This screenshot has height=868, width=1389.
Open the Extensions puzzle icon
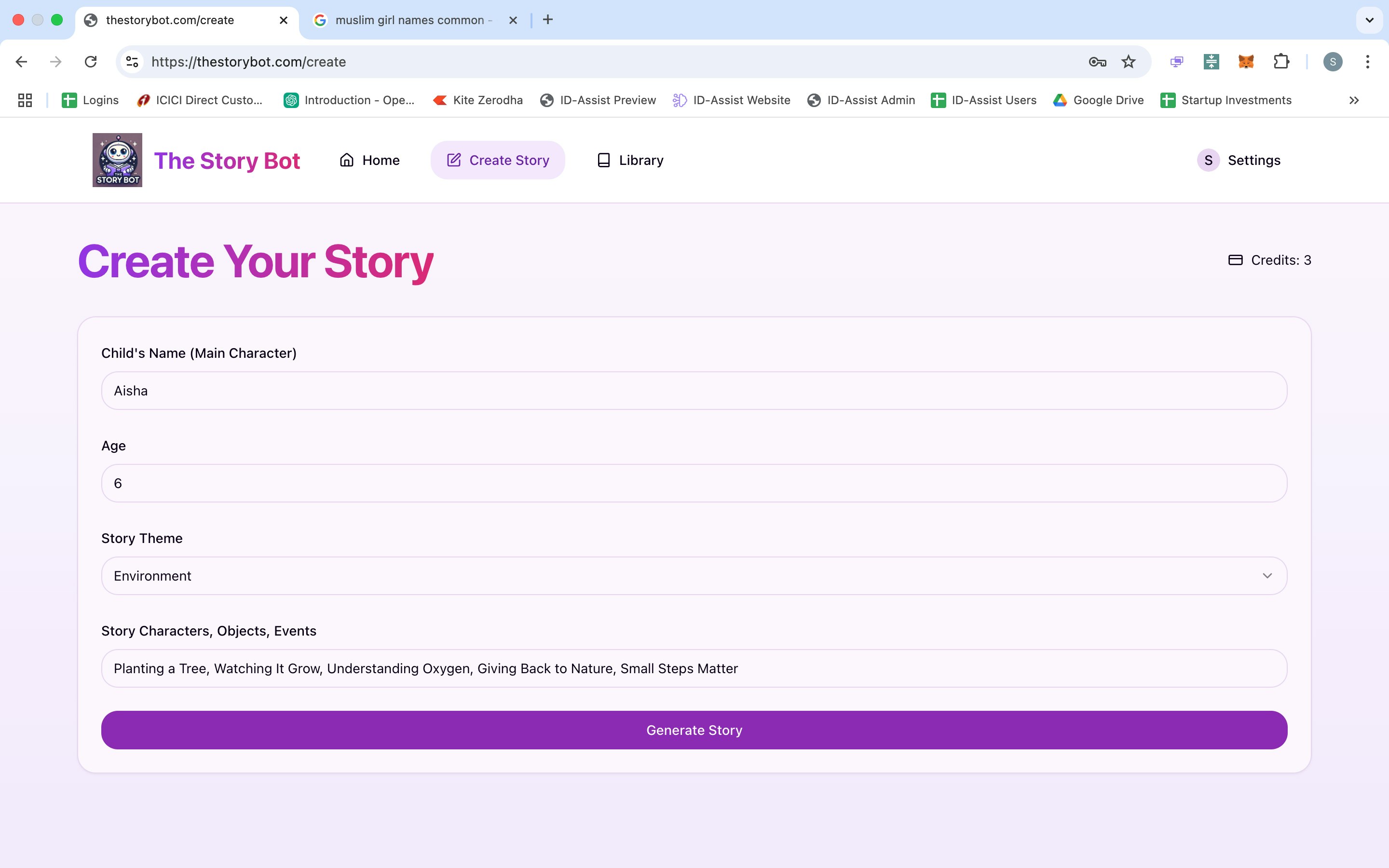tap(1281, 62)
